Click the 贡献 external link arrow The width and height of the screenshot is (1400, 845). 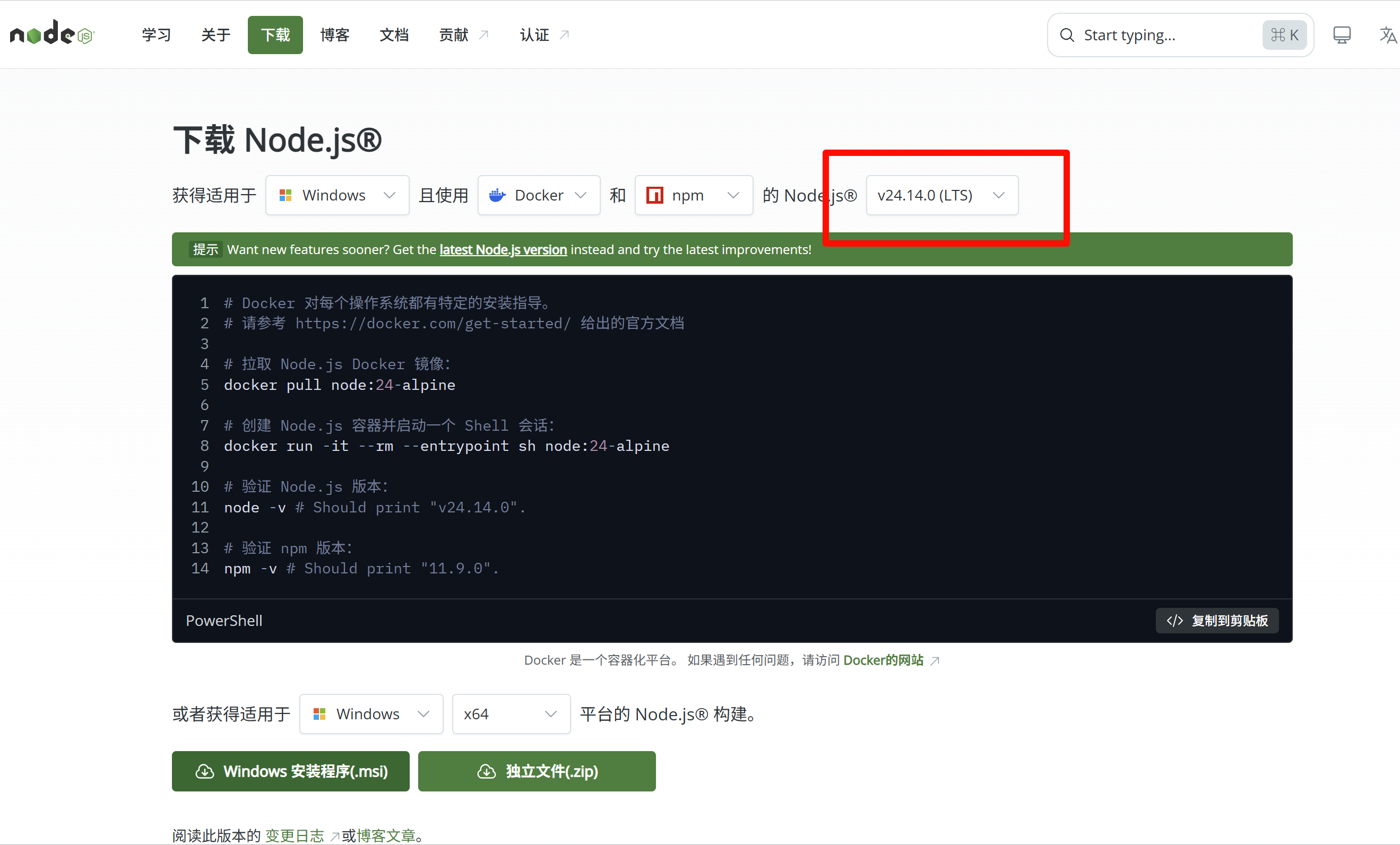[x=483, y=35]
